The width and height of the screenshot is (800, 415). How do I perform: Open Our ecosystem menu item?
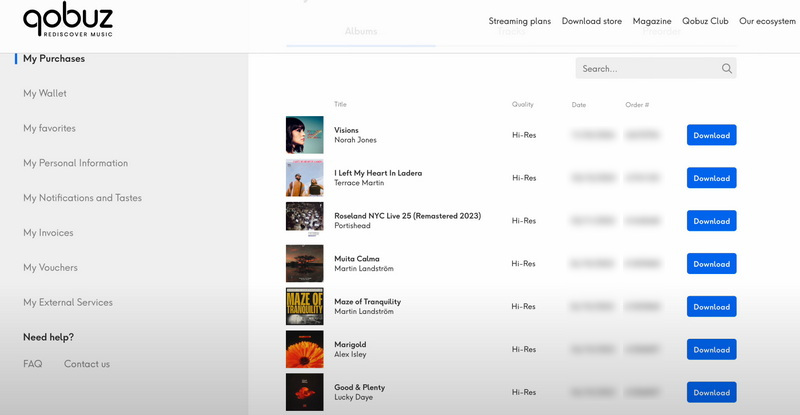click(767, 21)
